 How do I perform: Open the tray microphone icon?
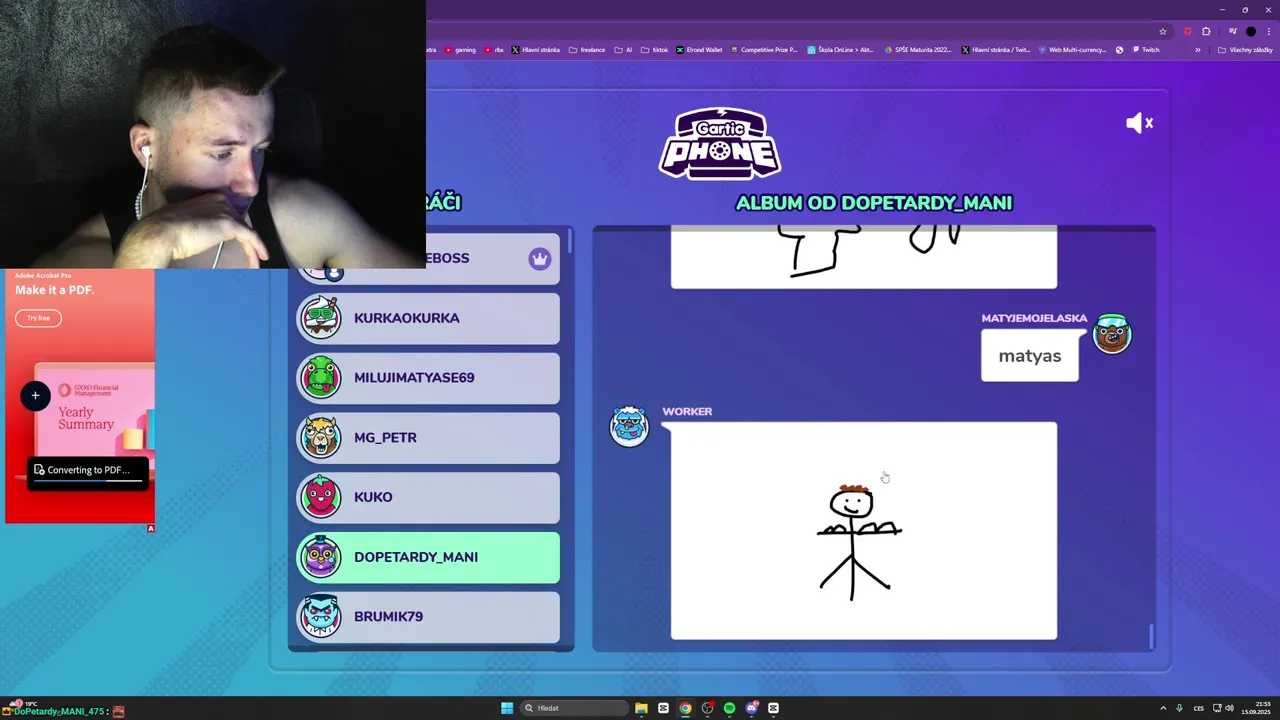point(1179,708)
